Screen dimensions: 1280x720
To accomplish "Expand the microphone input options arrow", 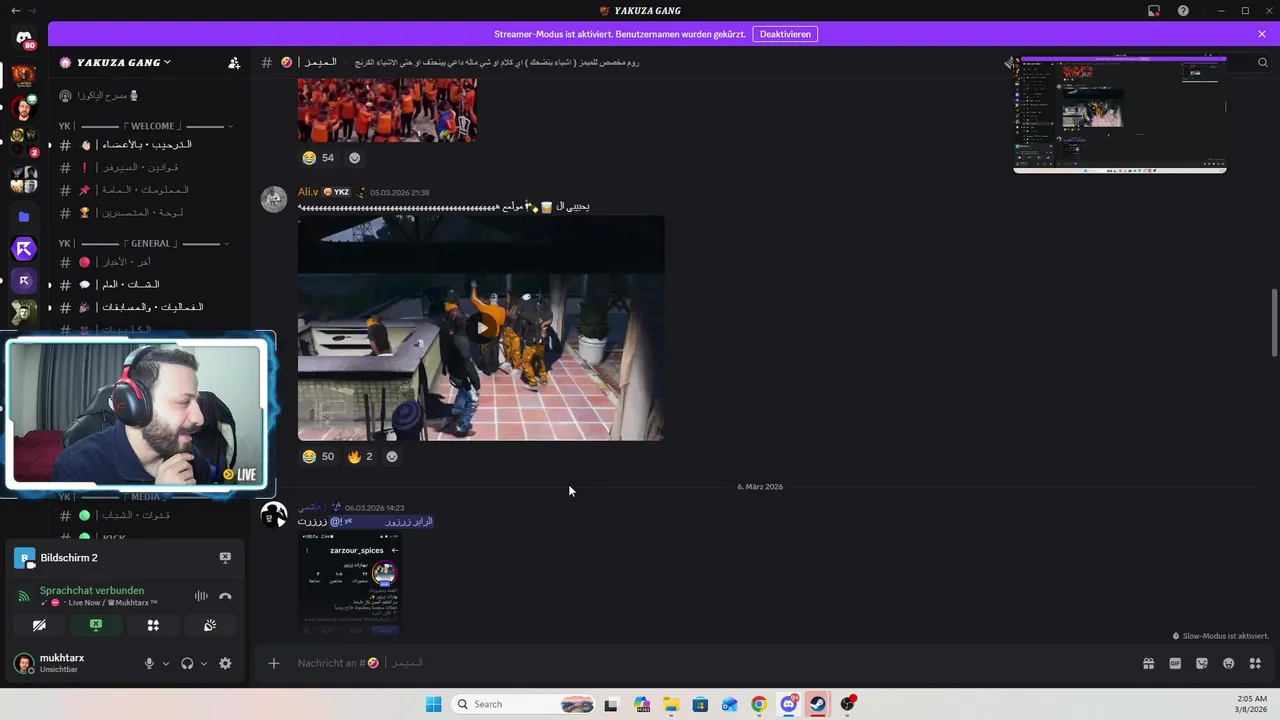I will [x=166, y=663].
